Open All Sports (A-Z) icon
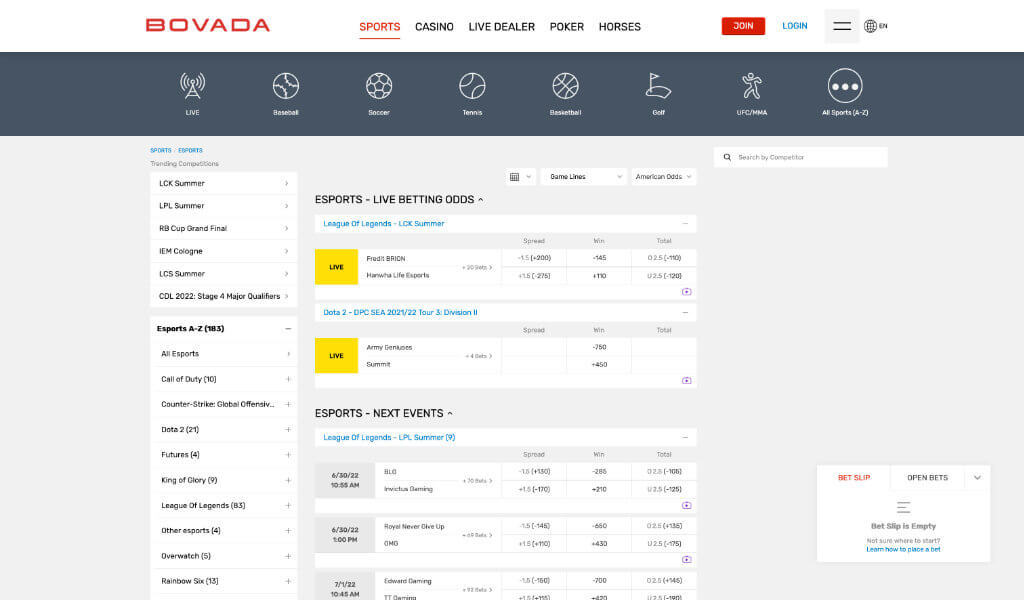This screenshot has width=1024, height=600. click(845, 86)
